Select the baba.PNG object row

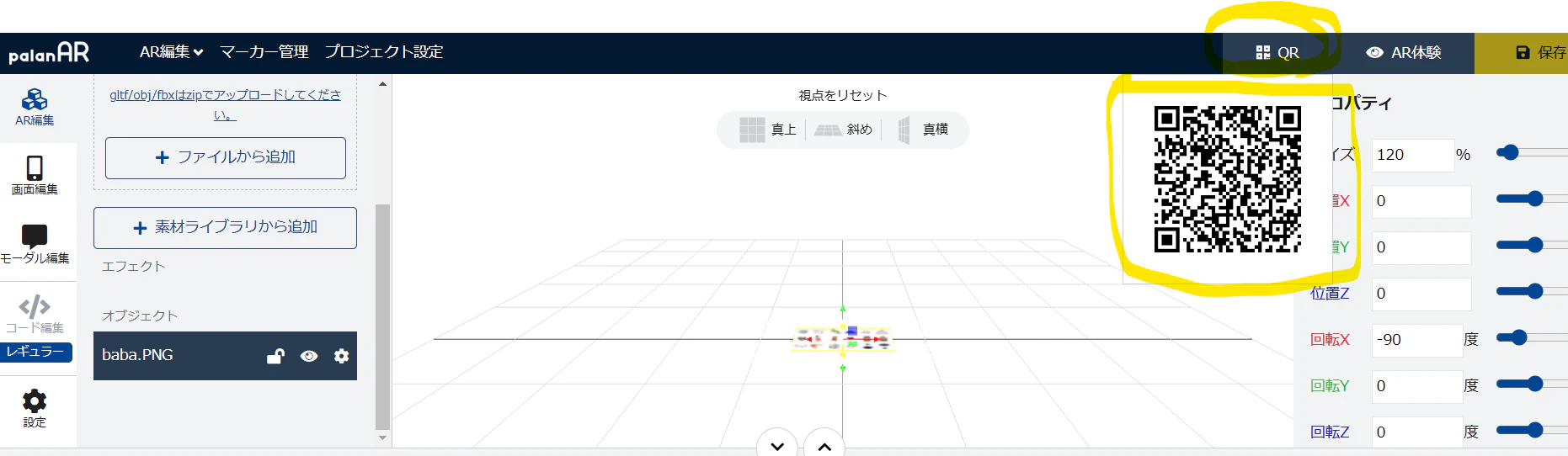pos(225,356)
